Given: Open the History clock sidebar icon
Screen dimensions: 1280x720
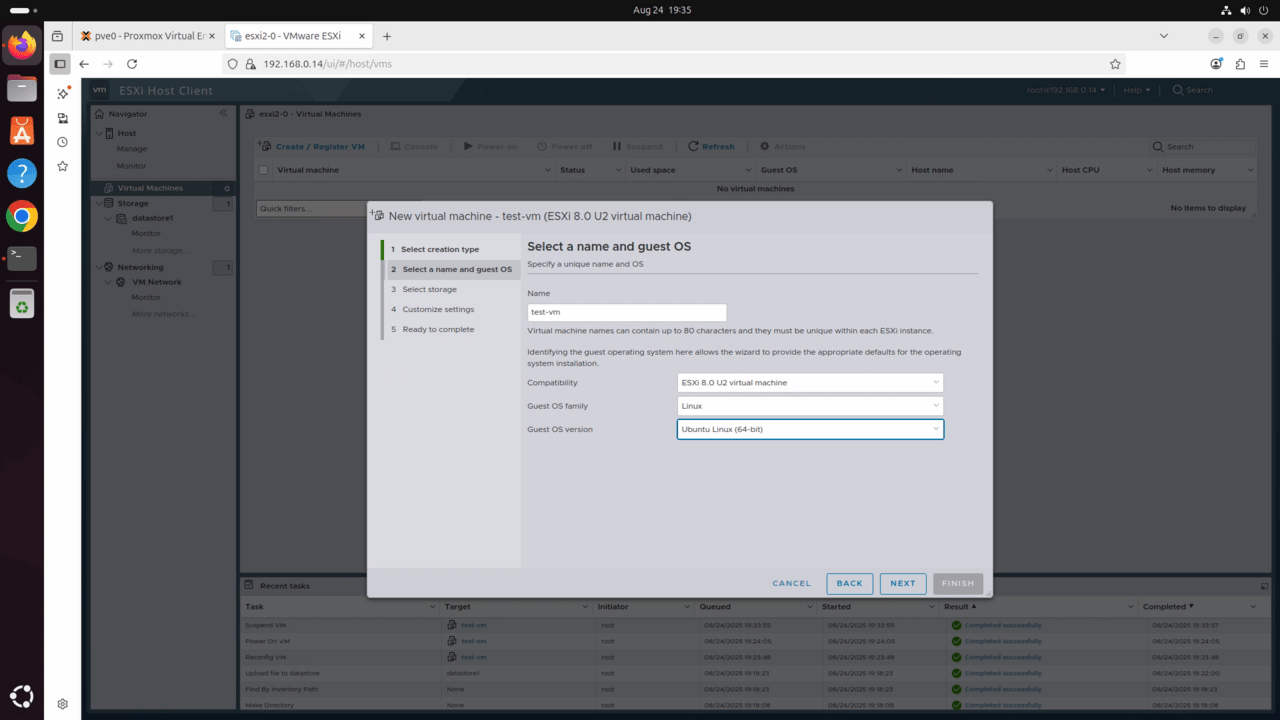Looking at the screenshot, I should tap(62, 142).
